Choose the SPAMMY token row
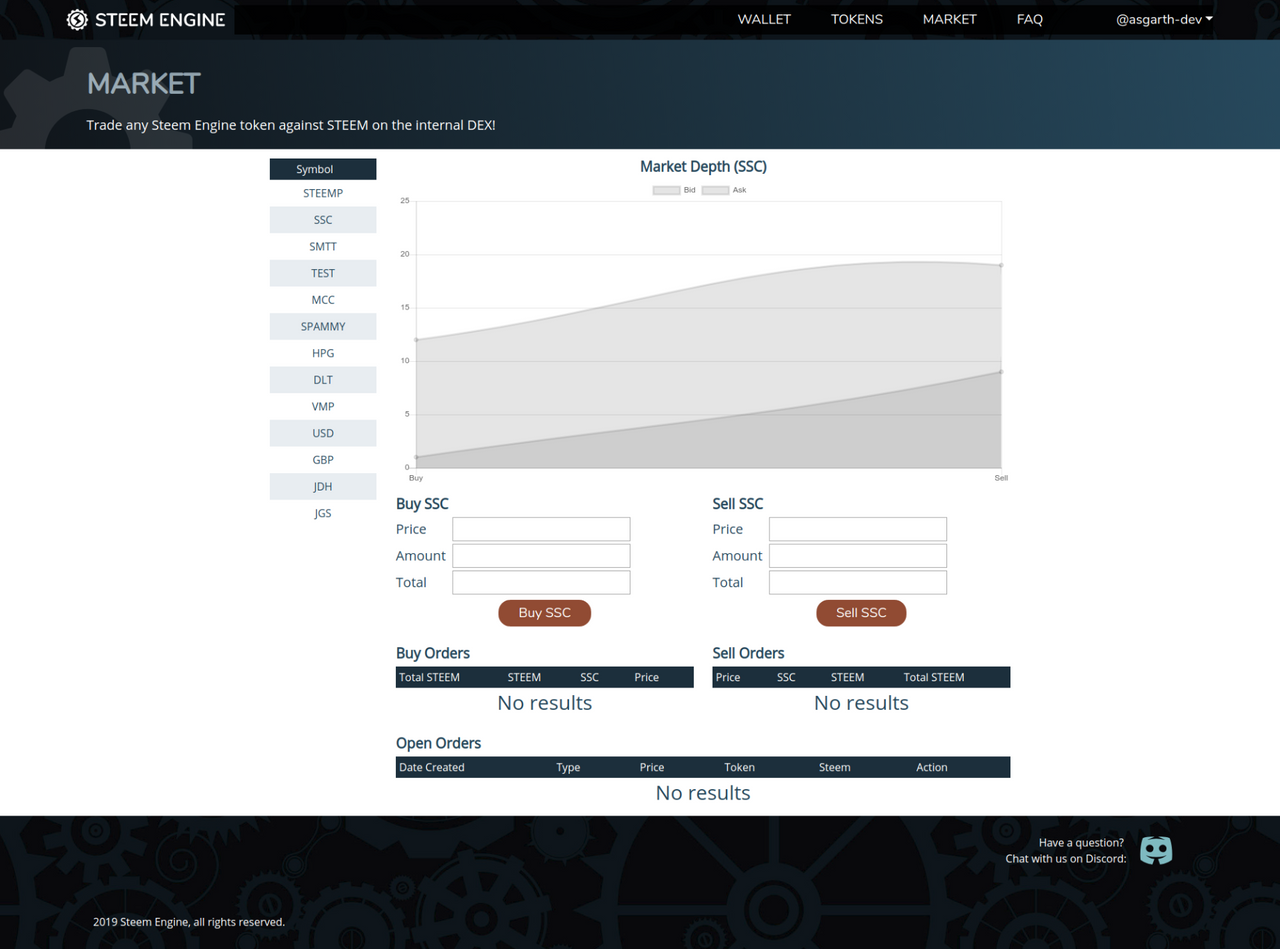This screenshot has width=1280, height=949. 323,327
